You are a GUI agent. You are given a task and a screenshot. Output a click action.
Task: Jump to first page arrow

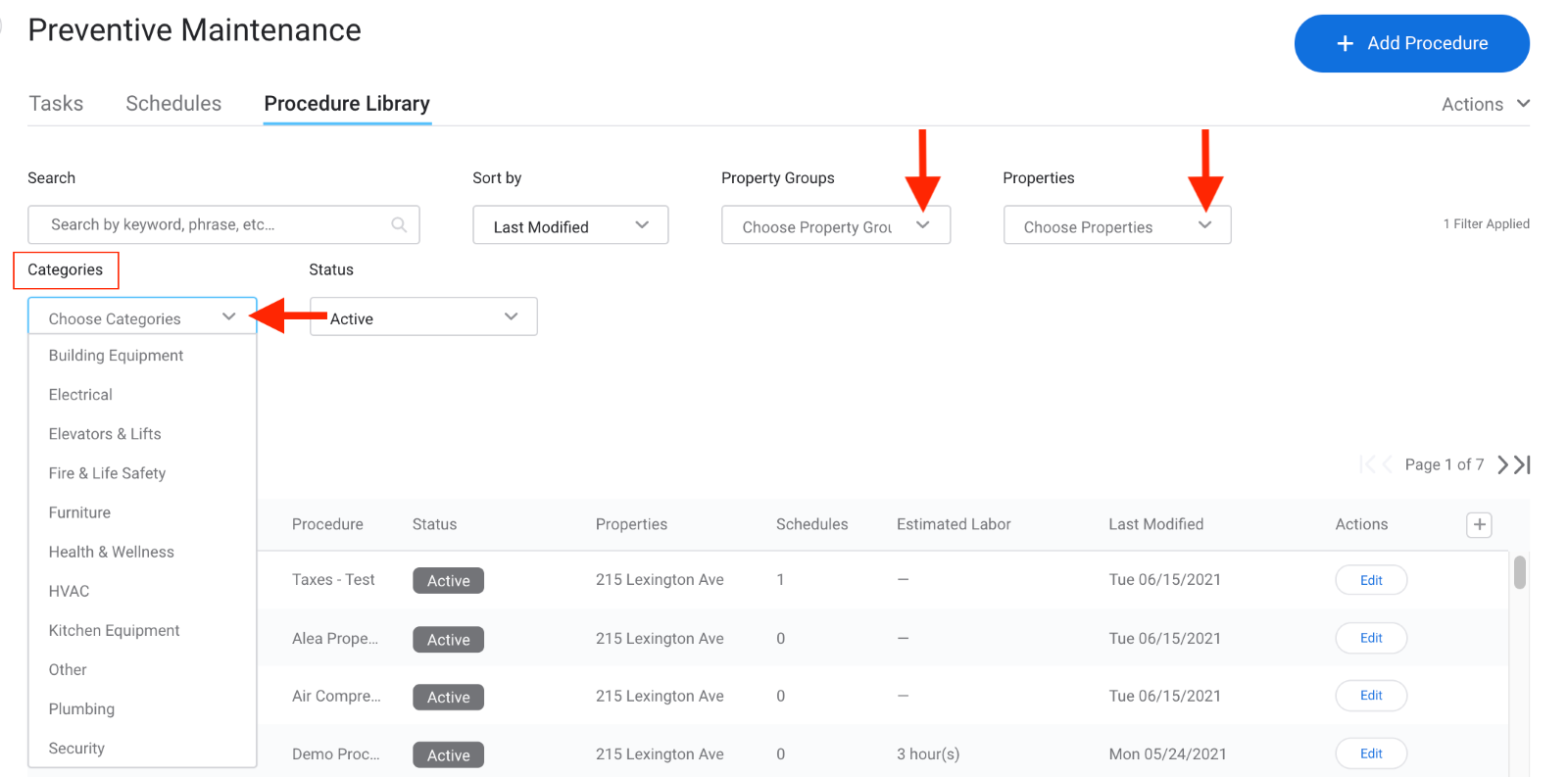tap(1367, 464)
